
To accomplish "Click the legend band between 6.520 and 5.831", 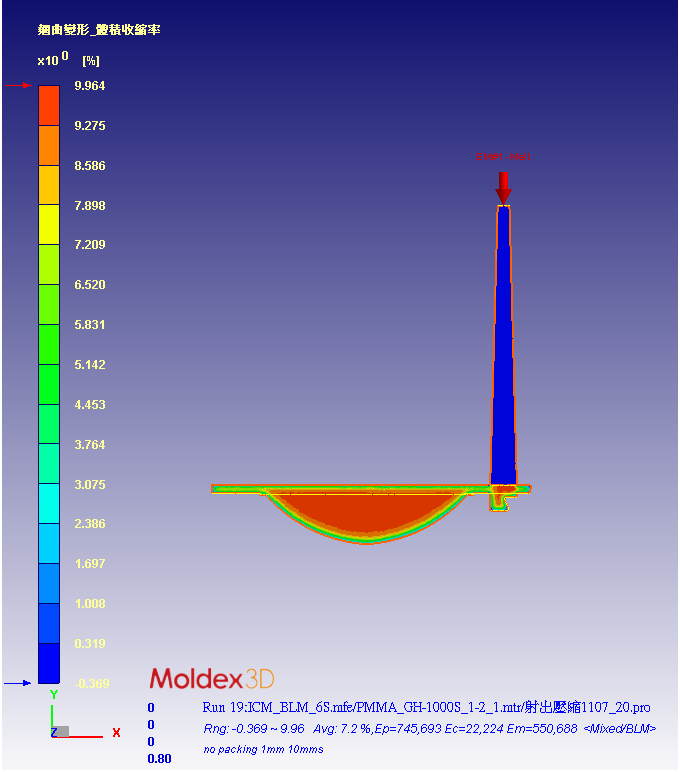I will coord(49,304).
